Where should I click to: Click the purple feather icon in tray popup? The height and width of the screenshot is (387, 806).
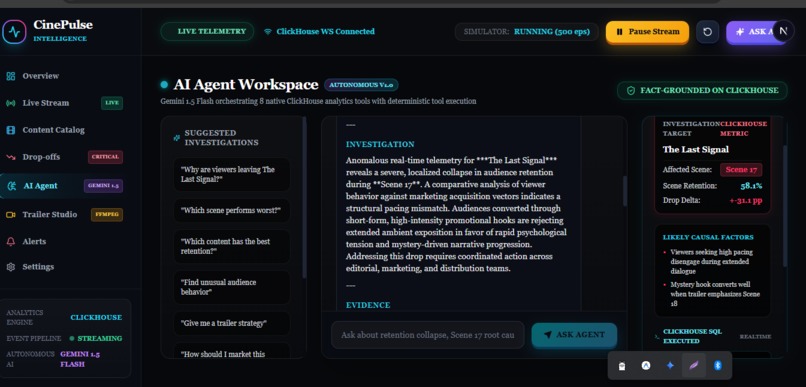(694, 365)
